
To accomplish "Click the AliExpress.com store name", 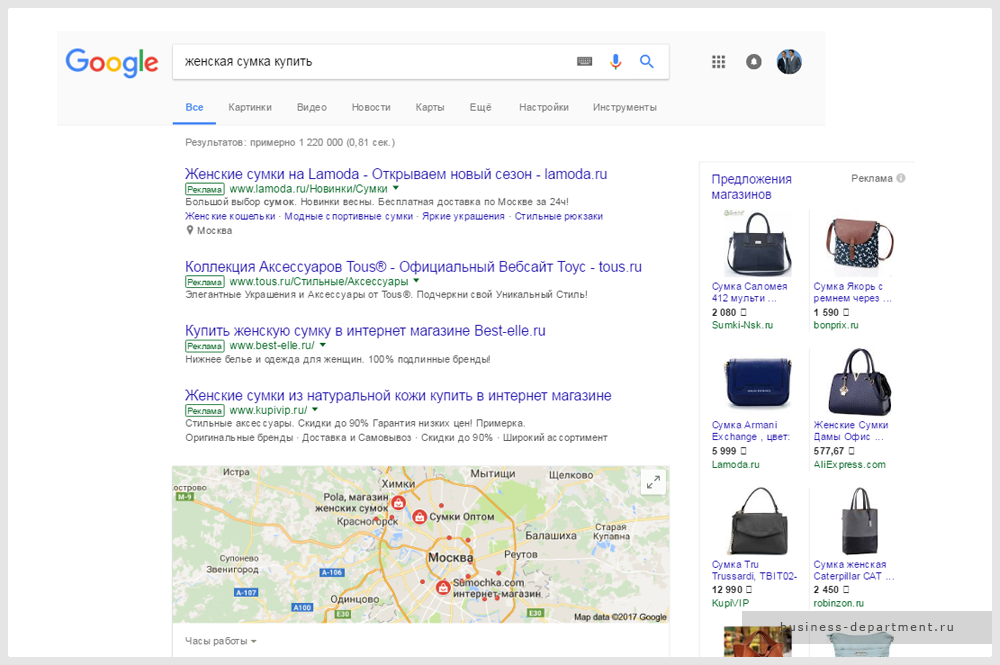I will click(849, 464).
